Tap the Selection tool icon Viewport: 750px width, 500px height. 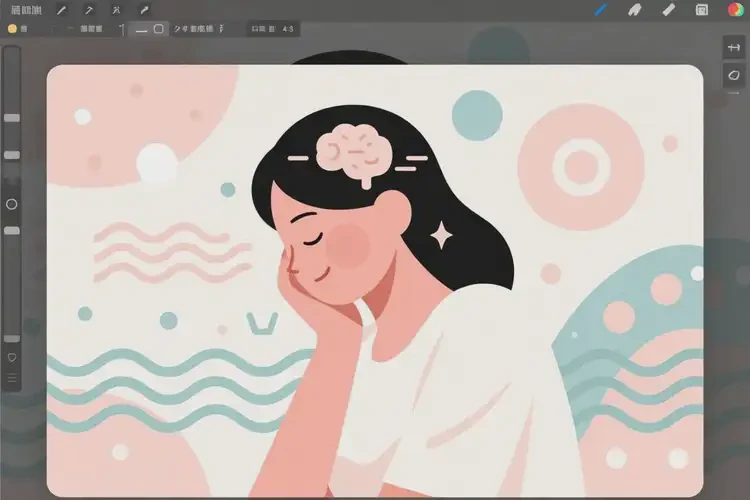tap(115, 10)
